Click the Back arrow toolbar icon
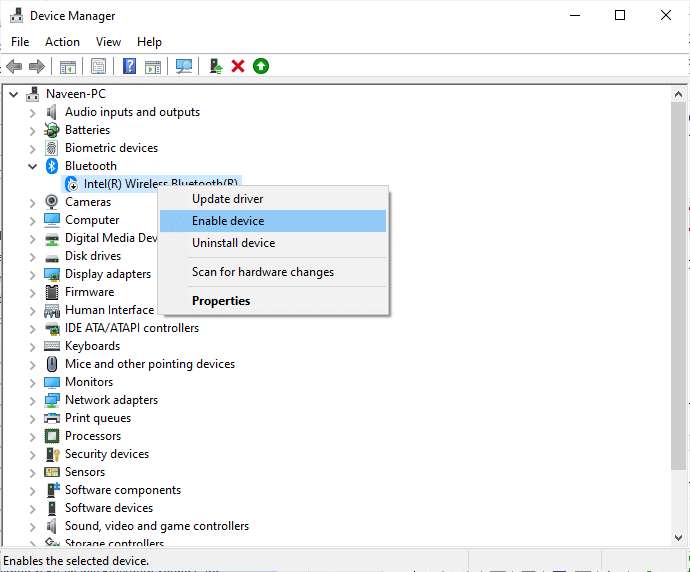690x572 pixels. pos(14,66)
